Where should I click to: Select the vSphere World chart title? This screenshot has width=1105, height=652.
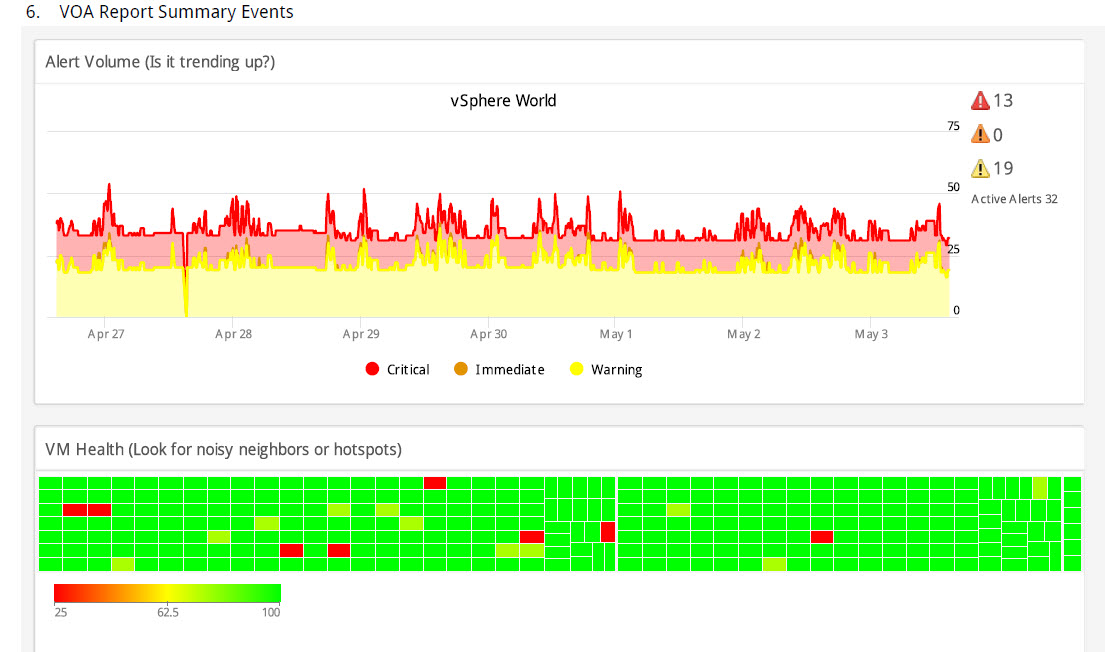click(x=503, y=101)
